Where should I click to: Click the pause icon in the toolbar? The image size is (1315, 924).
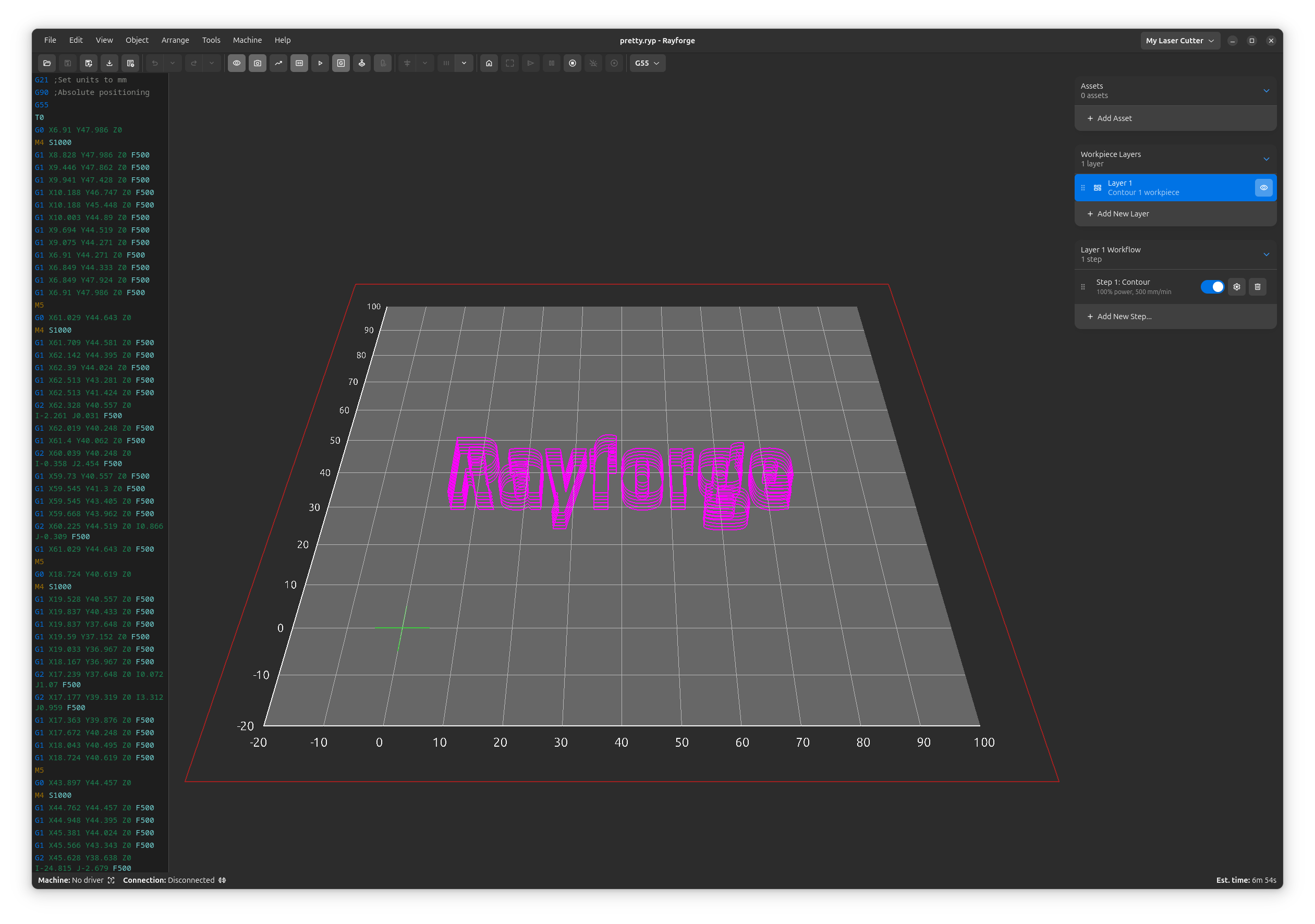click(551, 63)
